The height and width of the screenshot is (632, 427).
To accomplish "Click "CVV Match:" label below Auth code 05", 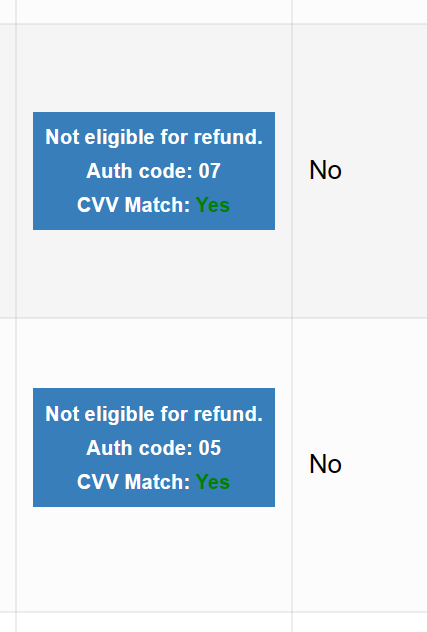I will (x=133, y=482).
